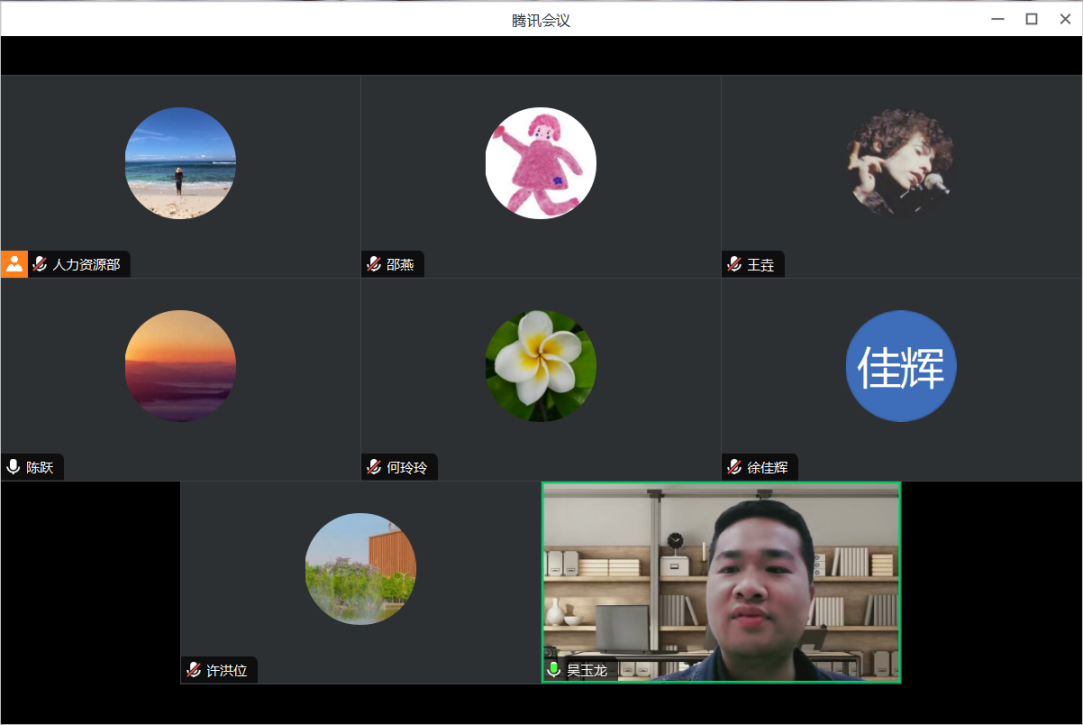Click the muted microphone icon for 何玲玲
Screen dimensions: 1083x725
point(374,467)
